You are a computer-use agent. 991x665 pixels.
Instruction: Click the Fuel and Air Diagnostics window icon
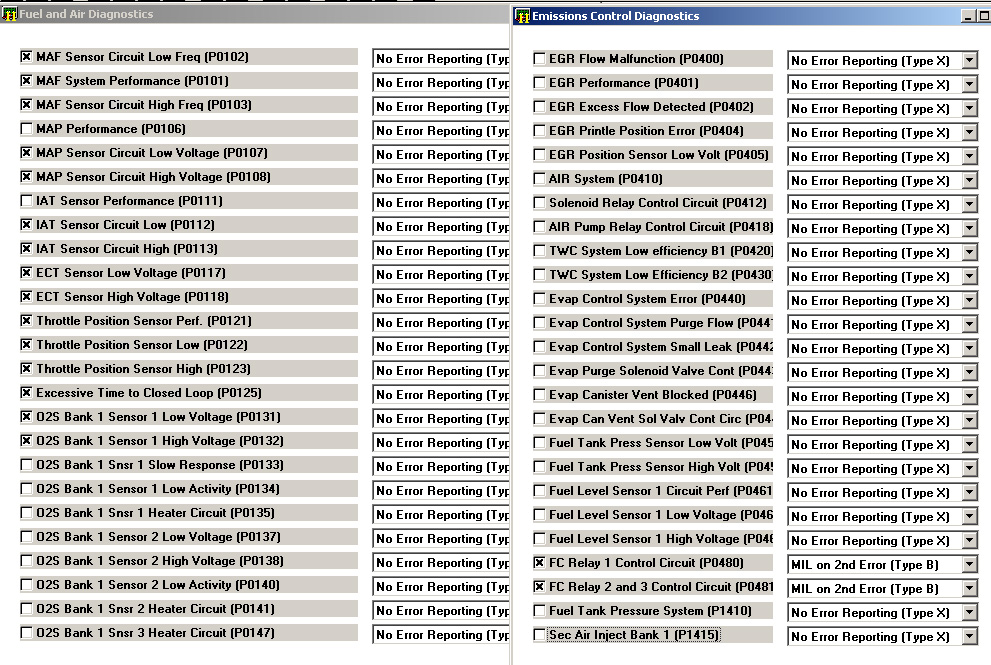coord(10,14)
